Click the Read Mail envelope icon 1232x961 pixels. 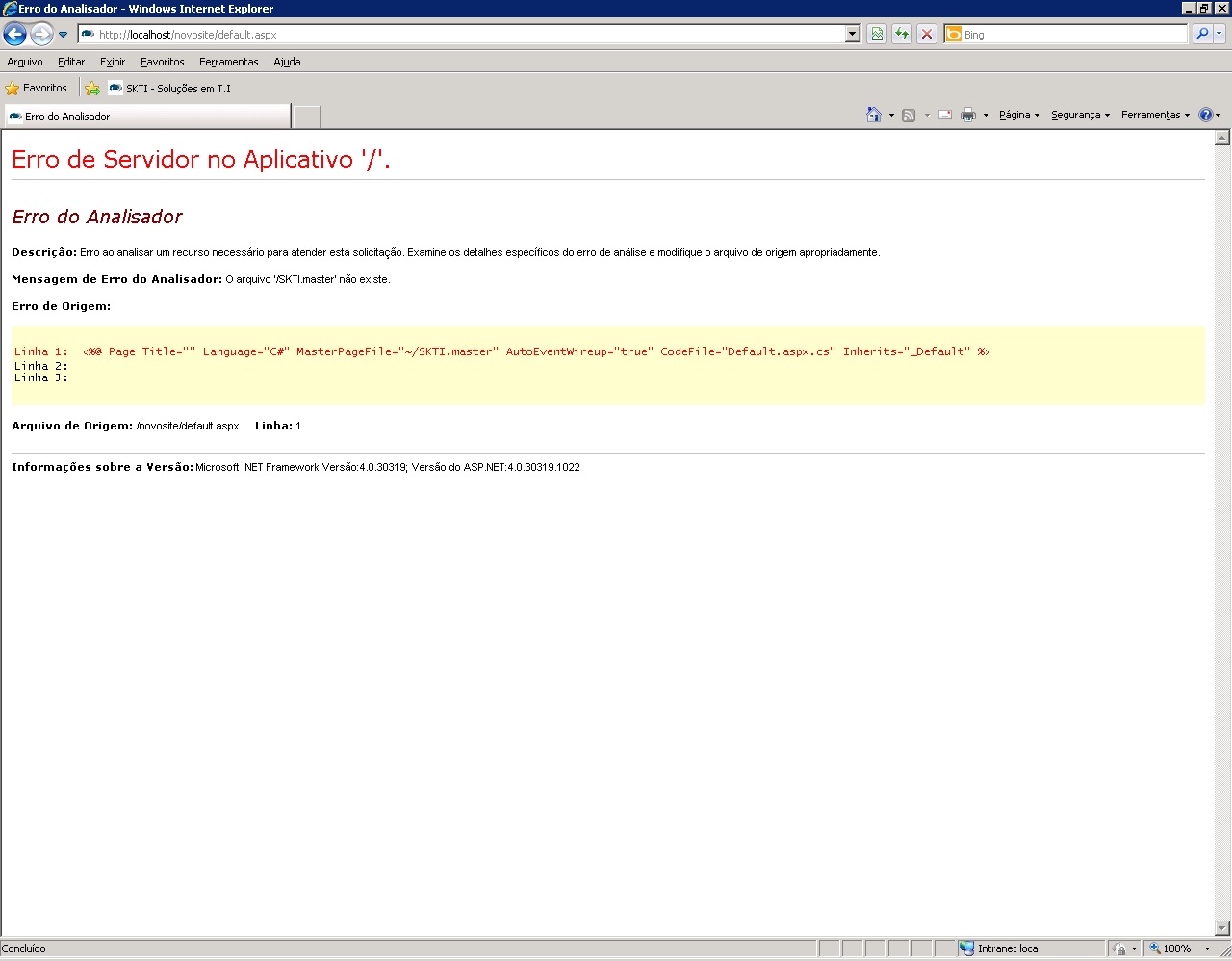pyautogui.click(x=945, y=116)
